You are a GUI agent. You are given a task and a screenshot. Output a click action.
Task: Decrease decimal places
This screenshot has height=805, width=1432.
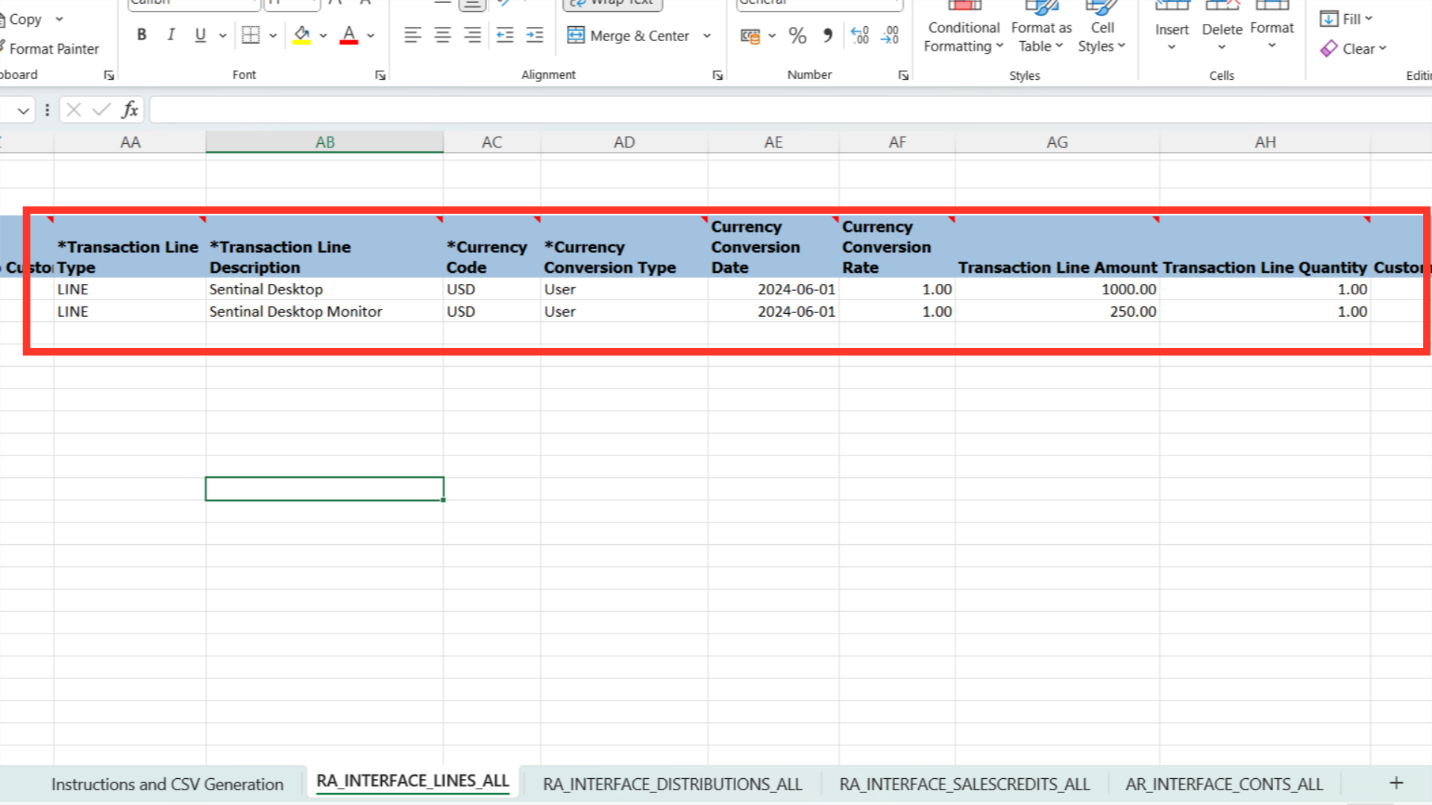890,36
